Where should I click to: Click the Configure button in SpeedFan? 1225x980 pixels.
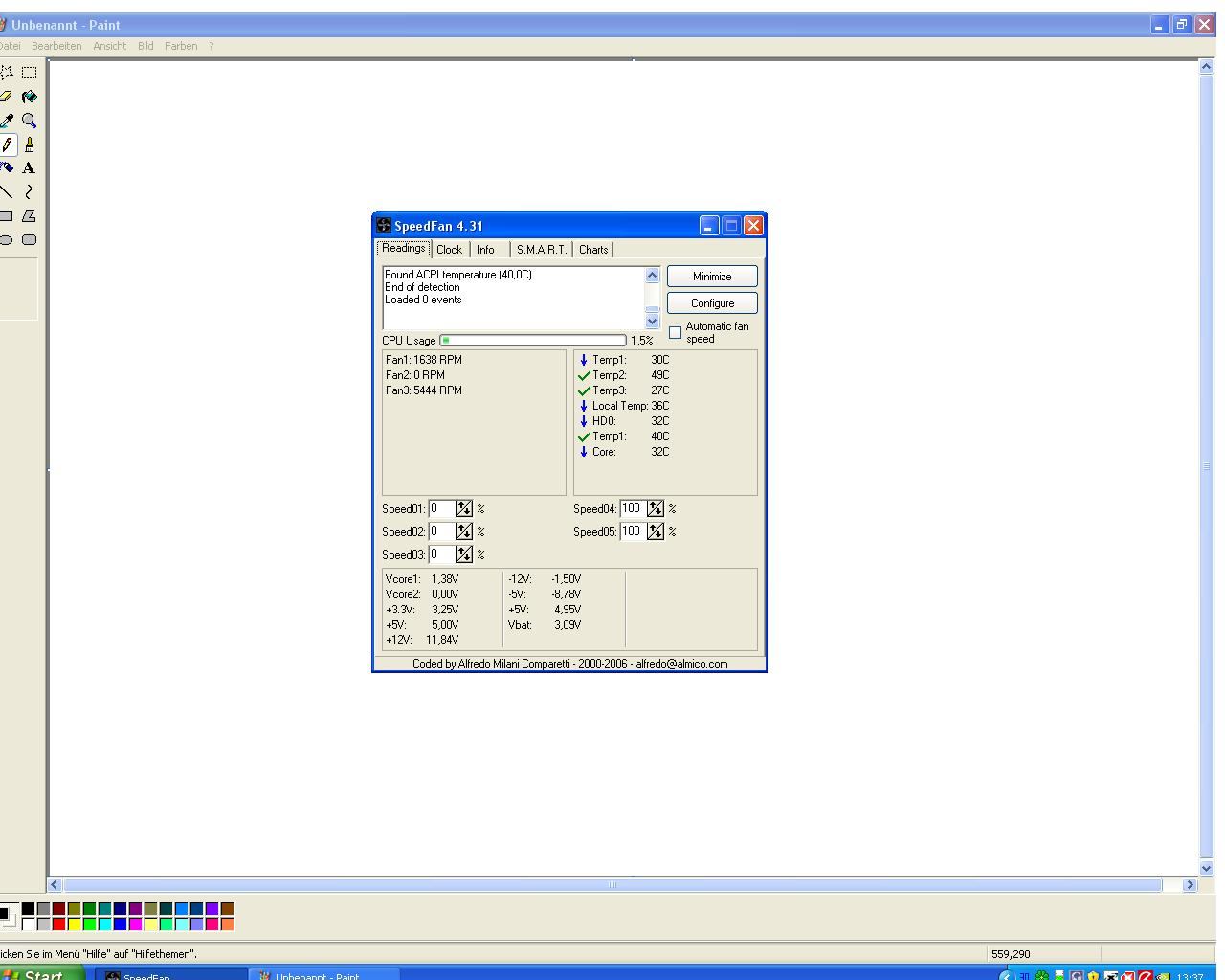[712, 302]
